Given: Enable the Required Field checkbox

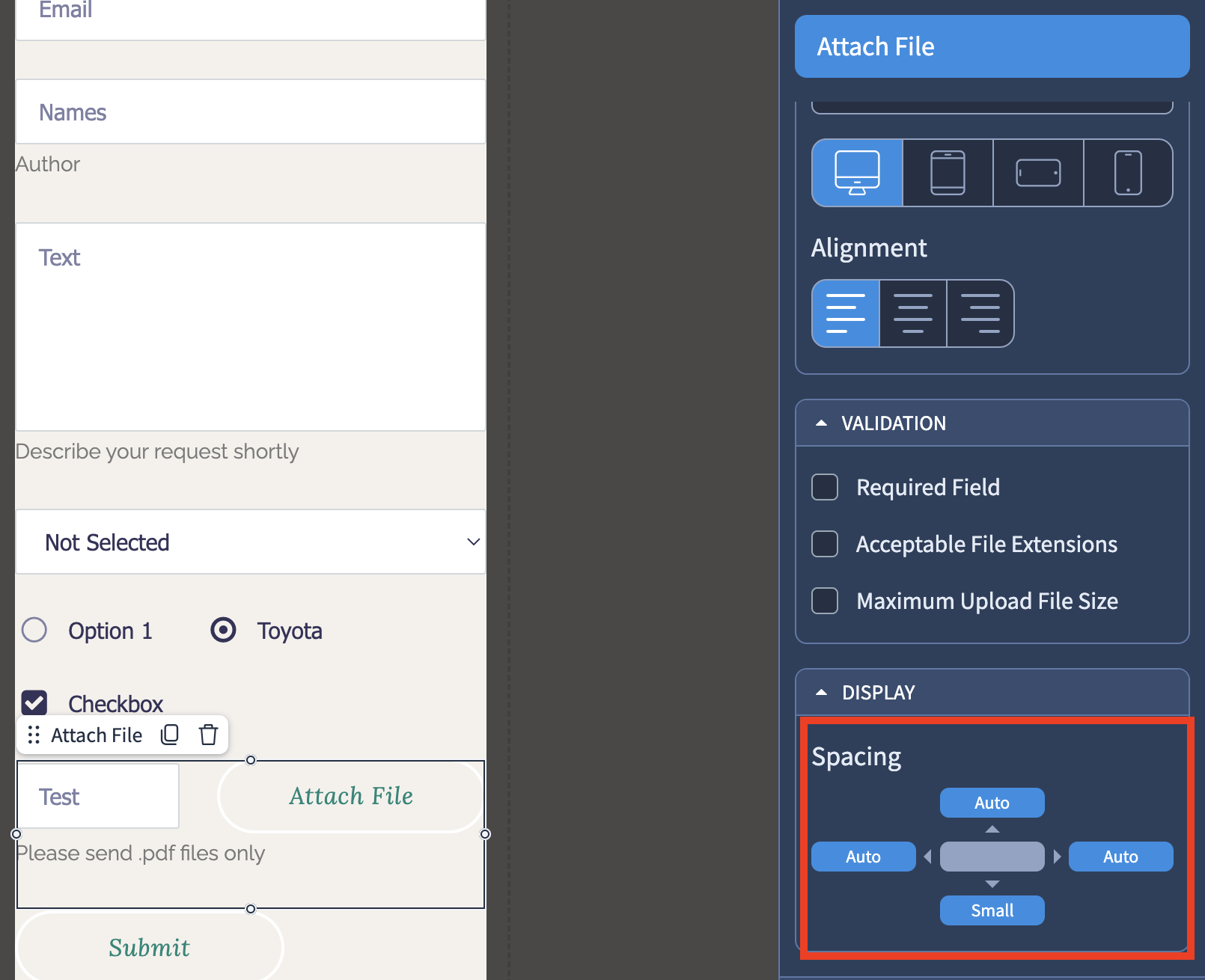Looking at the screenshot, I should (825, 487).
